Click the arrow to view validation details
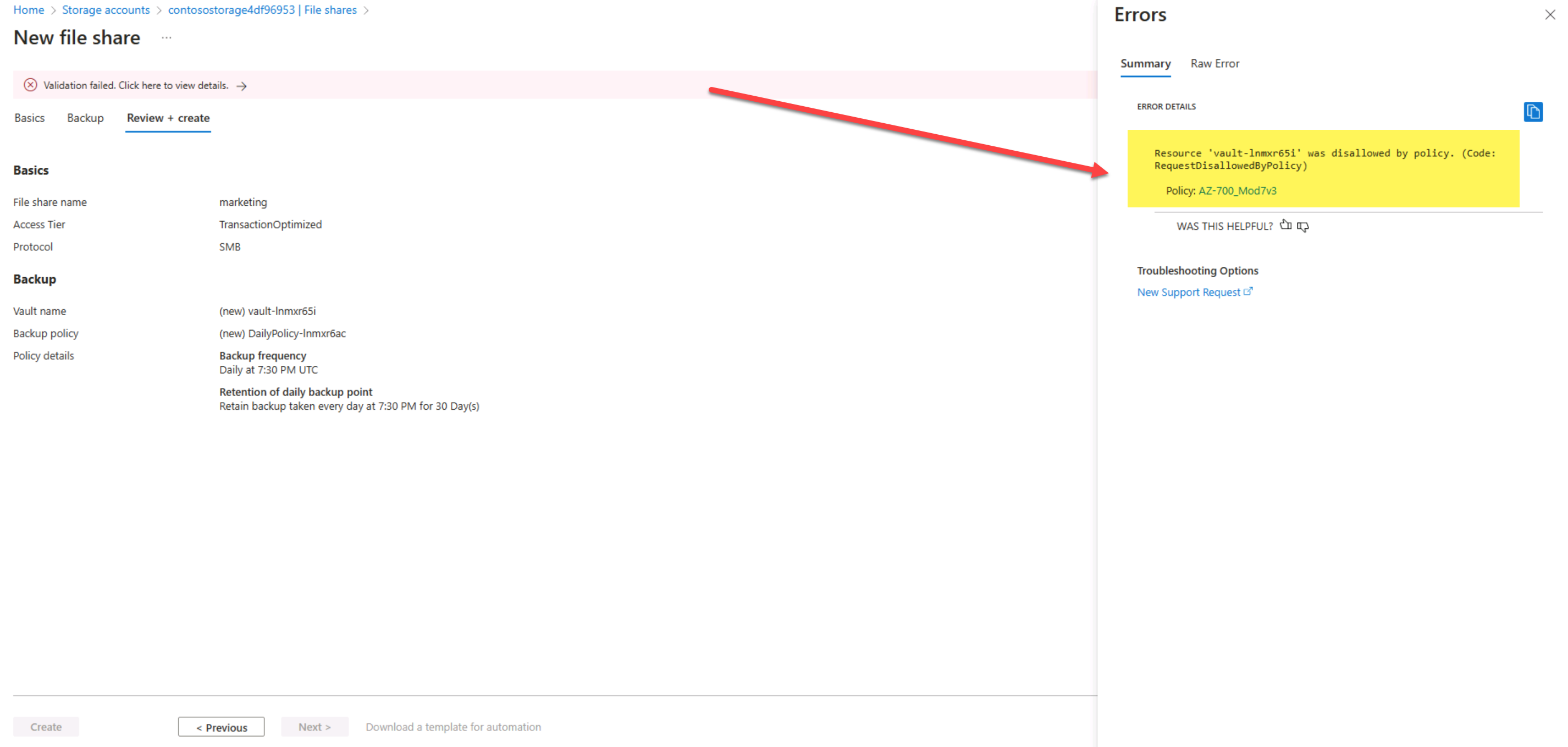The width and height of the screenshot is (1568, 747). tap(242, 85)
